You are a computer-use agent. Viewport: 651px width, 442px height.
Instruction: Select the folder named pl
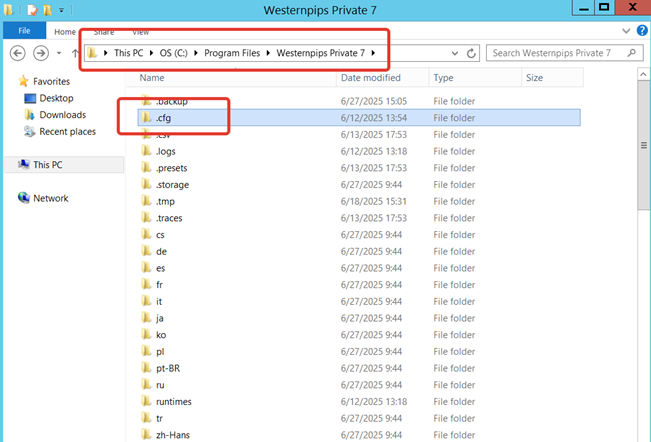tap(160, 352)
